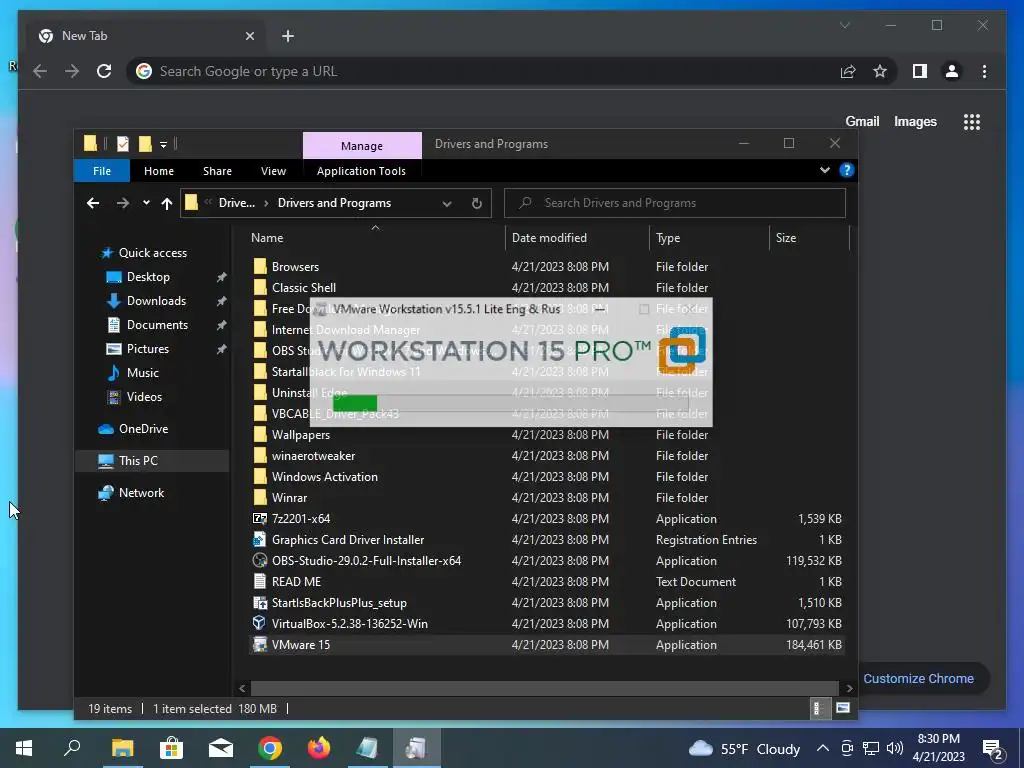
Task: Open the Chrome profile avatar
Action: pos(952,71)
